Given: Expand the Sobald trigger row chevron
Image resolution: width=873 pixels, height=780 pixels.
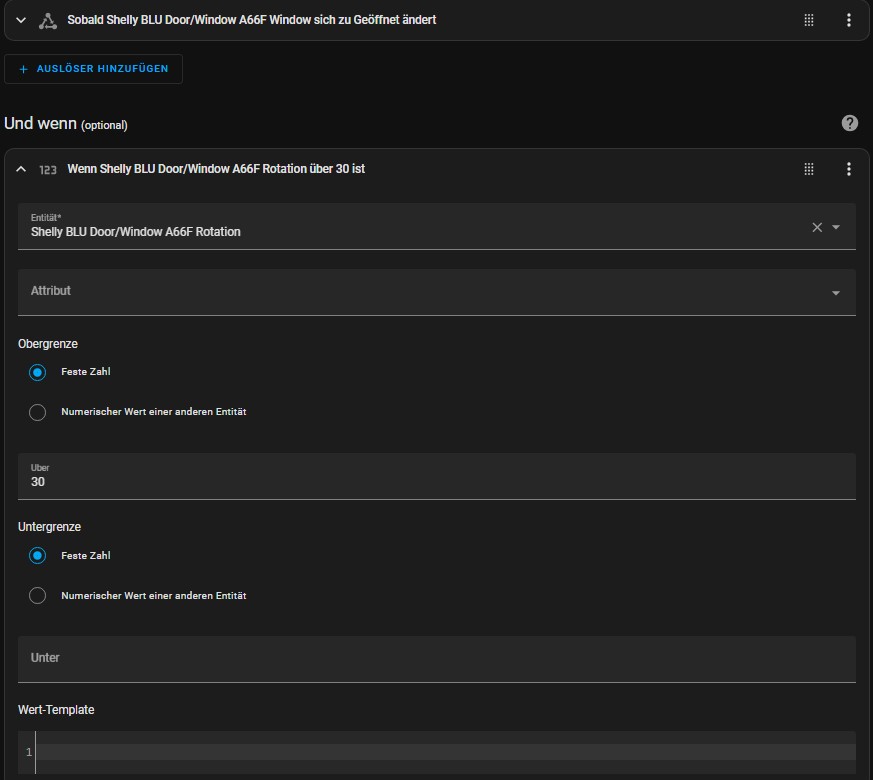Looking at the screenshot, I should [x=21, y=20].
